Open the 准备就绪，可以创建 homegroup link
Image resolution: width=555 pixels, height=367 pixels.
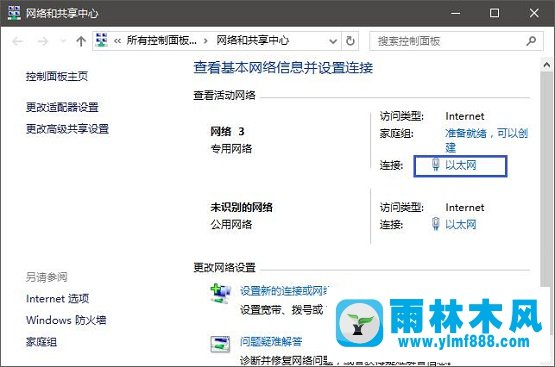(486, 140)
